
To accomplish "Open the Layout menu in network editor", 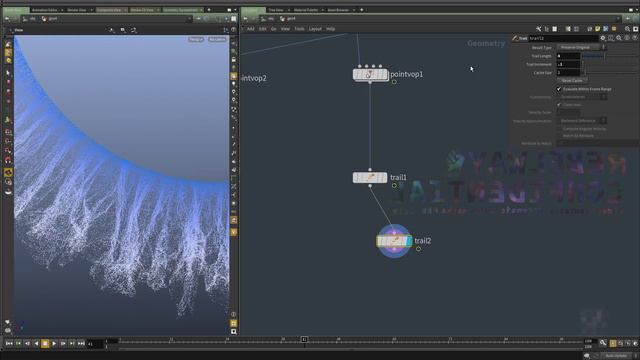I will coord(315,29).
